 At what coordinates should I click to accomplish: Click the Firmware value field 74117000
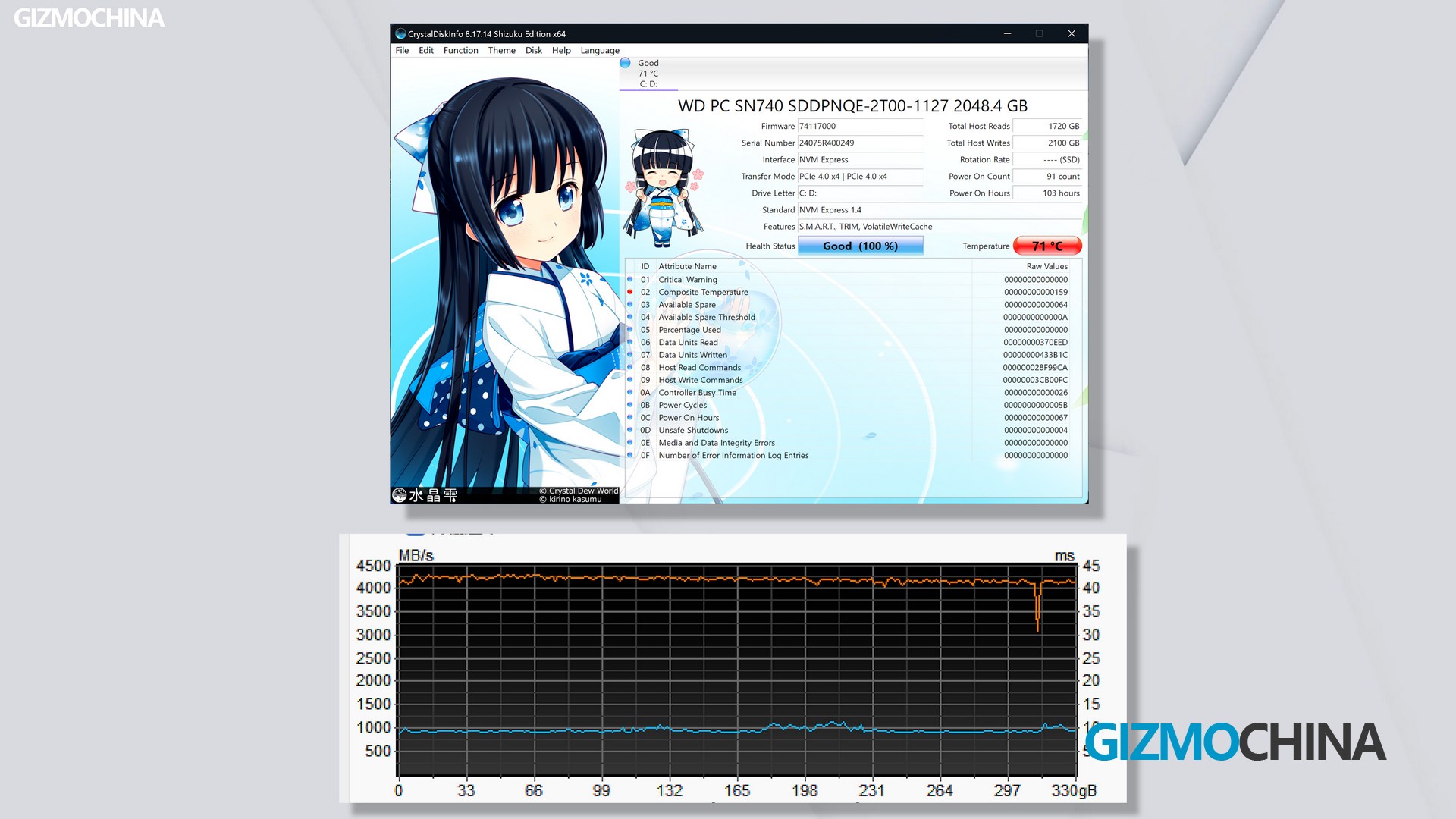[860, 127]
